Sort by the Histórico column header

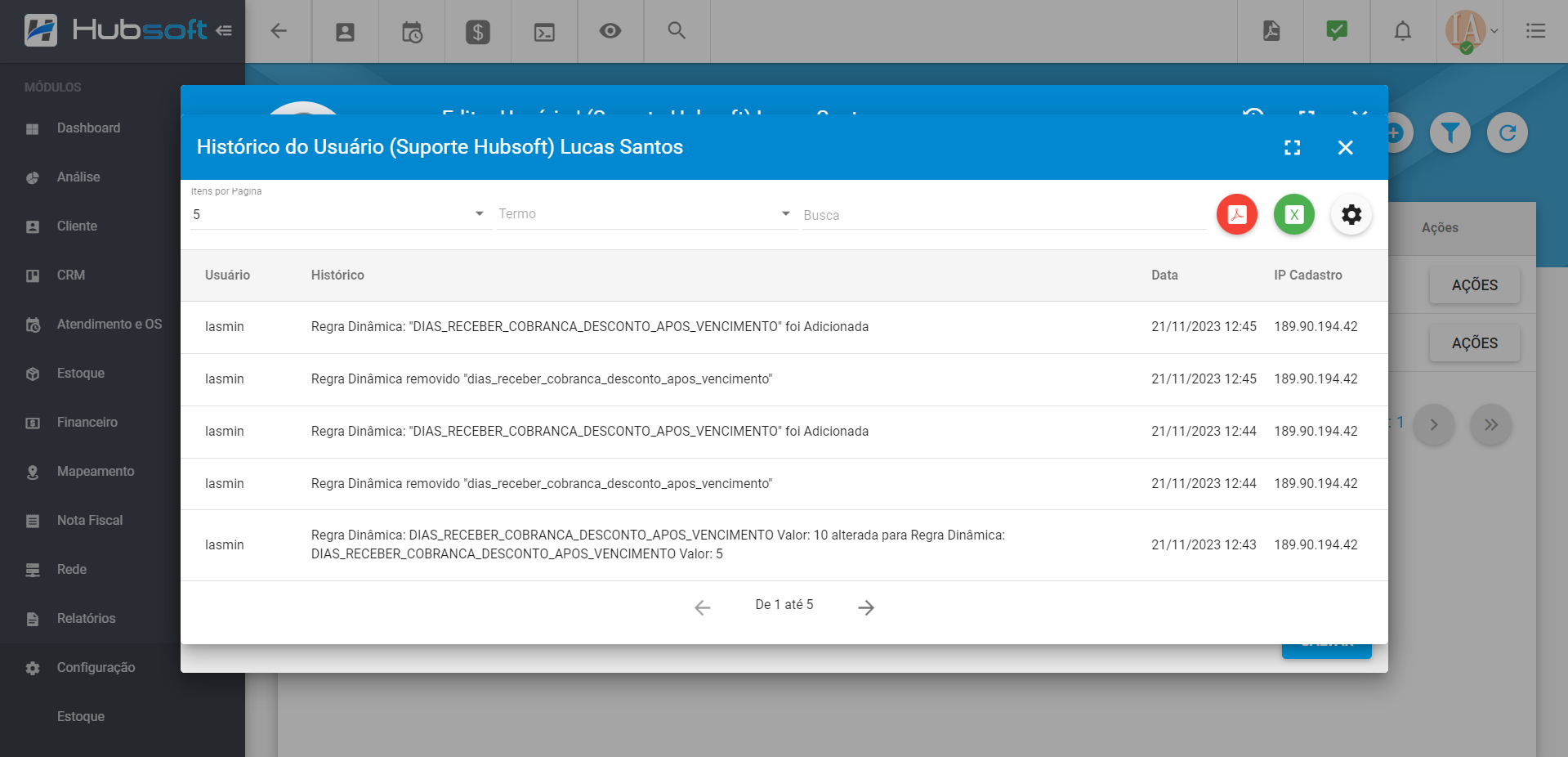pyautogui.click(x=337, y=275)
